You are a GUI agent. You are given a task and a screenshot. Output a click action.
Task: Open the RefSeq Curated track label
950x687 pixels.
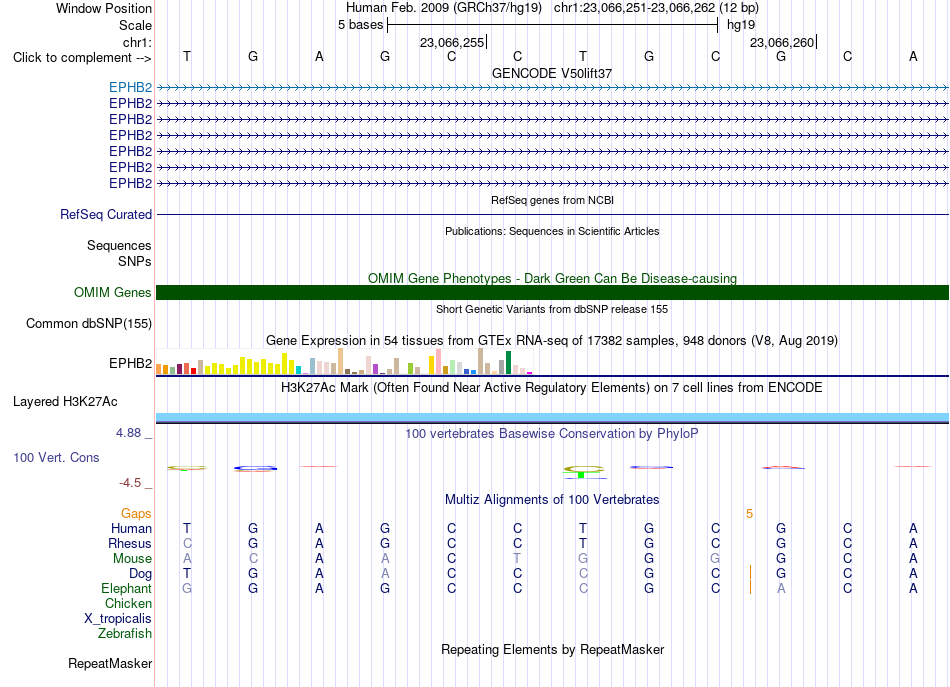tap(106, 214)
